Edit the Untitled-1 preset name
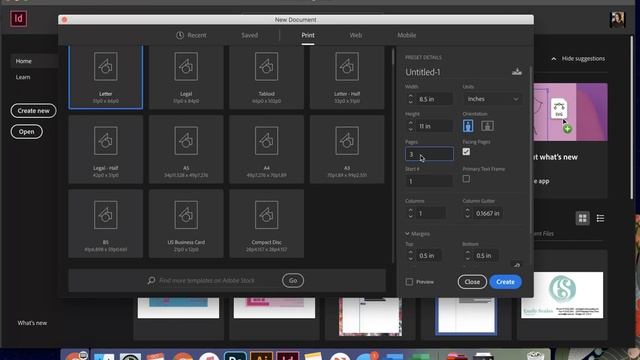 (423, 72)
